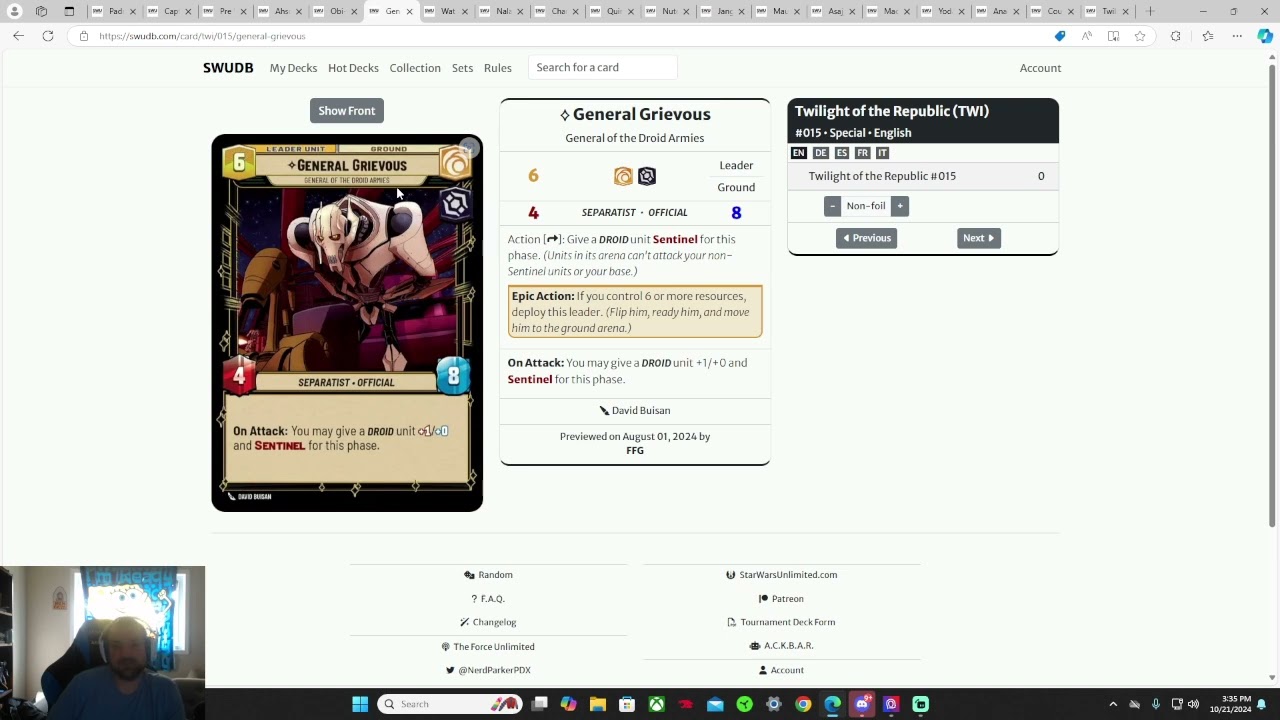1280x720 pixels.
Task: Click the SWUDB logo link
Action: click(228, 68)
